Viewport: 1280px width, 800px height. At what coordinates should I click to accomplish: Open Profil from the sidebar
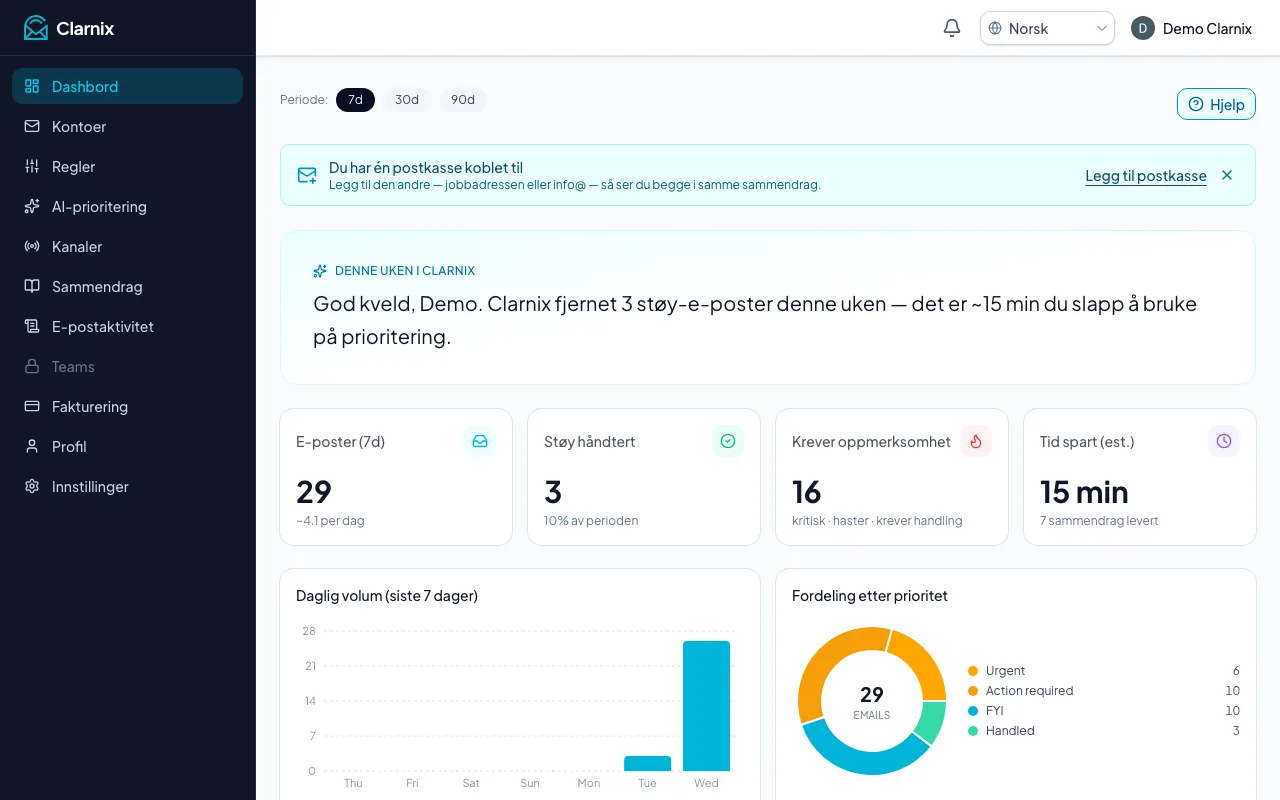127,446
